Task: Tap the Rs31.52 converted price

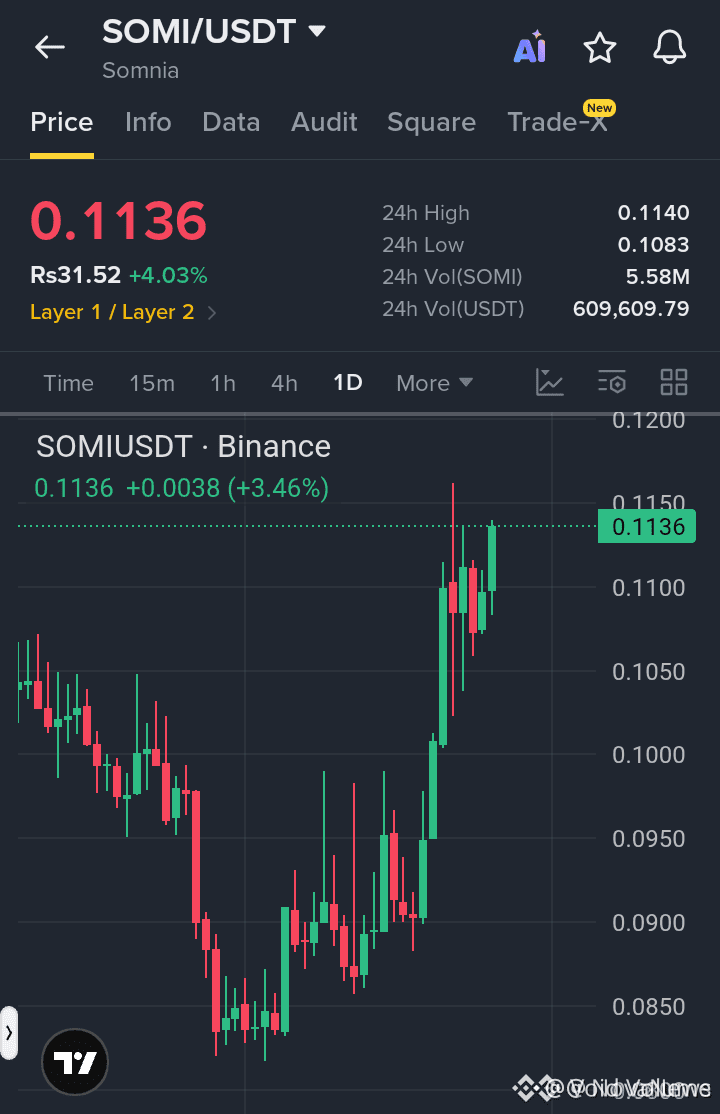Action: pos(75,275)
